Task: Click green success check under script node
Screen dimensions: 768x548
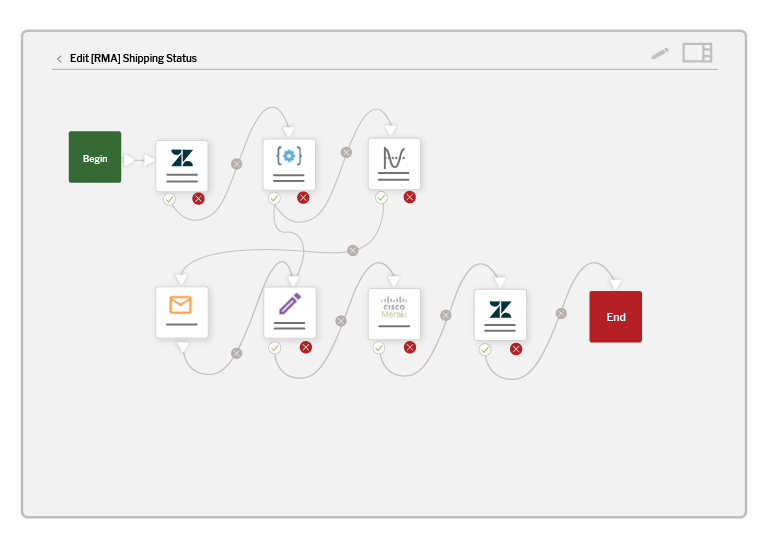Action: tap(274, 198)
